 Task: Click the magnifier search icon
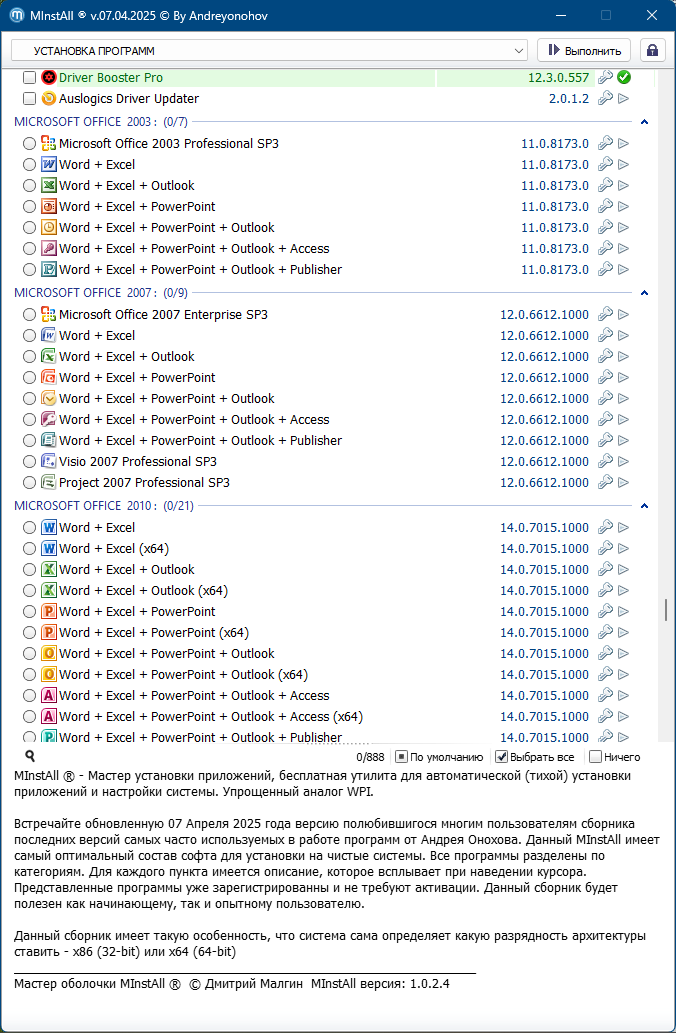click(x=30, y=756)
